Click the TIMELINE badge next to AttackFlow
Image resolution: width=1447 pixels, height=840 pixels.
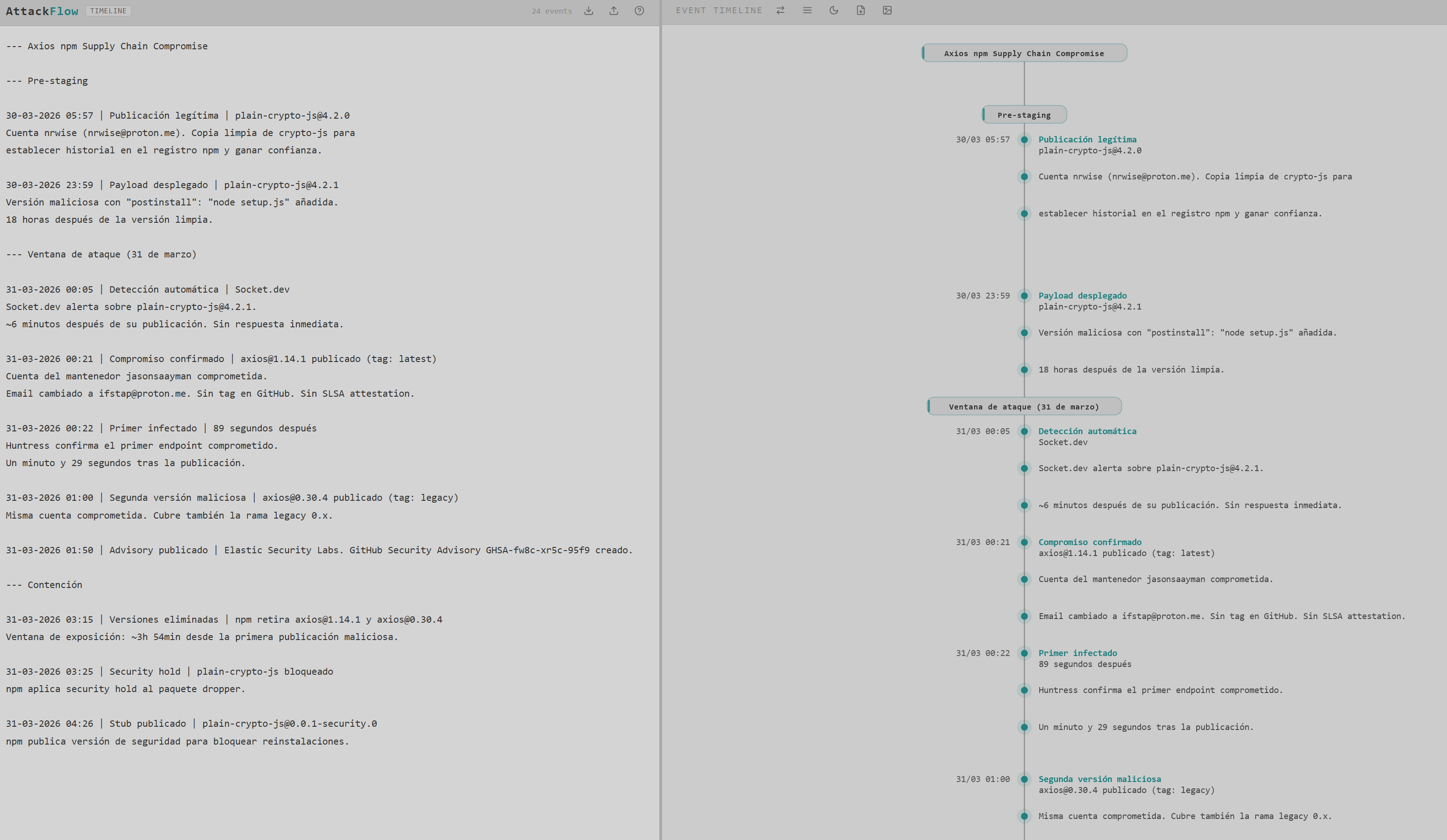[x=108, y=11]
